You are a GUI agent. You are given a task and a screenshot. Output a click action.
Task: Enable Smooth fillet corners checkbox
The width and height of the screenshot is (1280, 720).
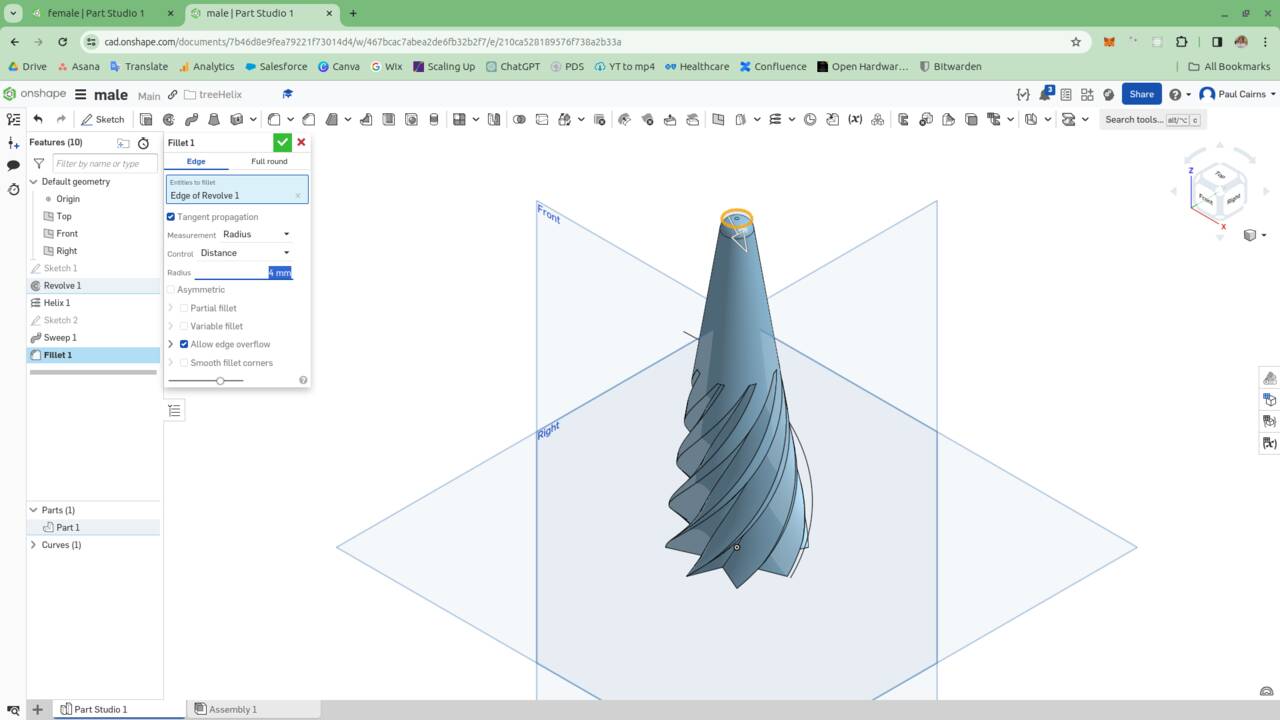184,363
